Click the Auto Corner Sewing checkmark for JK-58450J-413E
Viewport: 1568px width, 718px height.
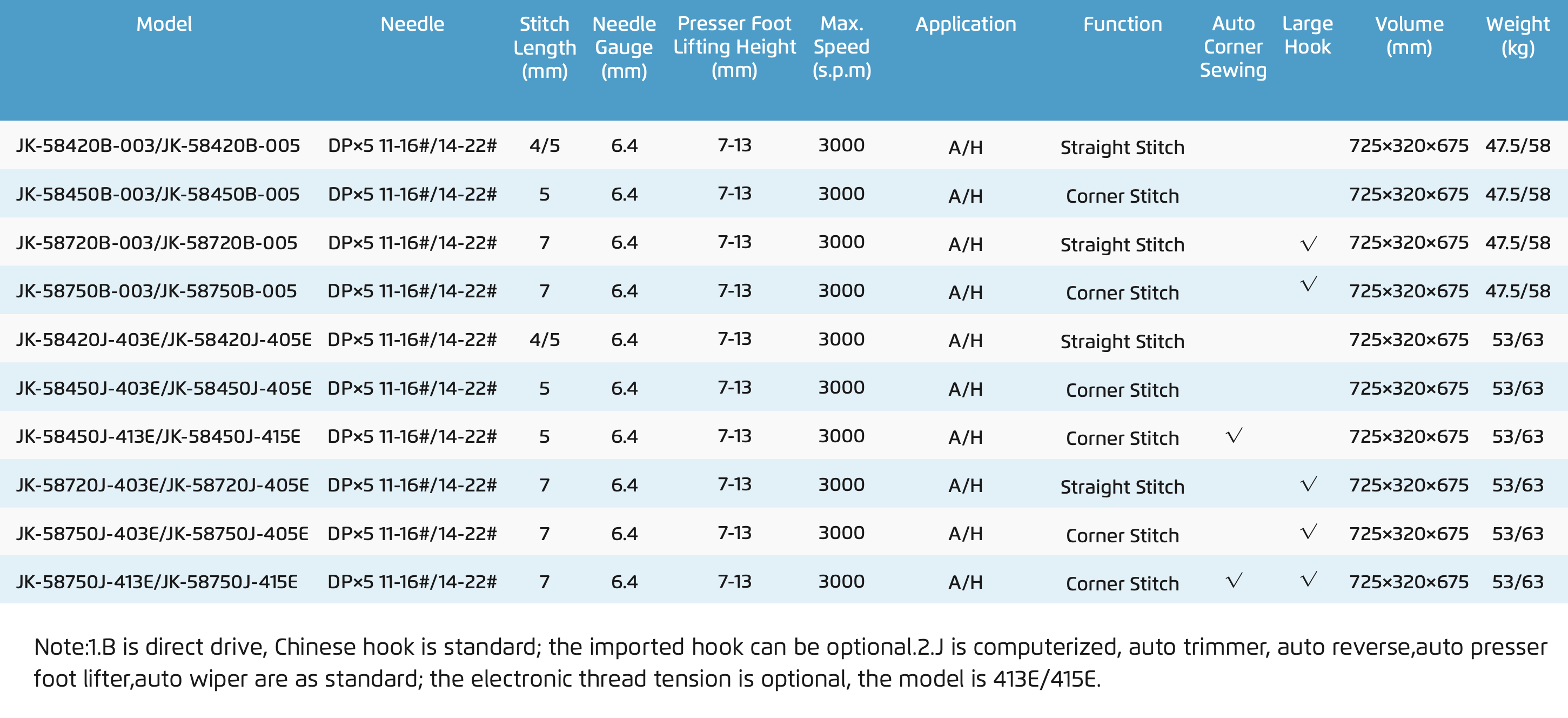(x=1234, y=435)
